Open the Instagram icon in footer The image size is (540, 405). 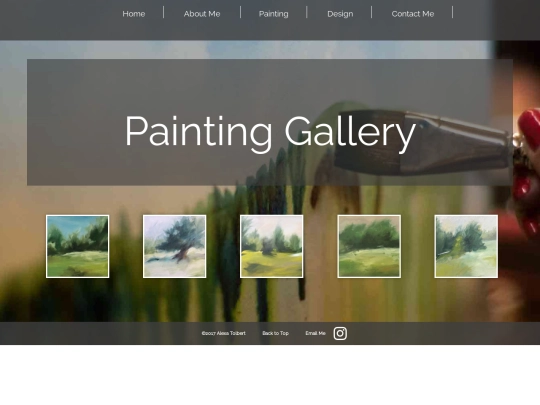point(340,333)
